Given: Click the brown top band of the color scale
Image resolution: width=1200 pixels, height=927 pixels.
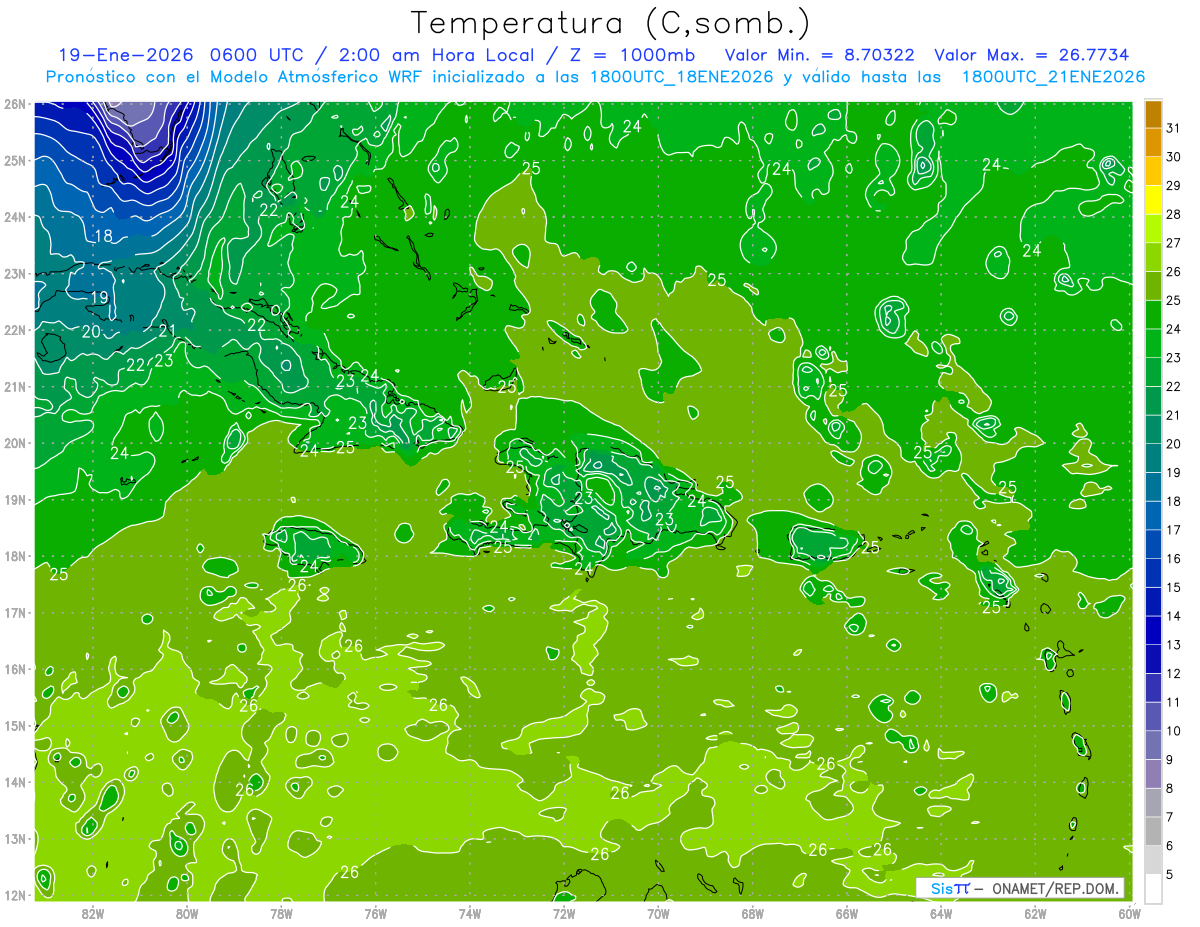Looking at the screenshot, I should point(1153,114).
